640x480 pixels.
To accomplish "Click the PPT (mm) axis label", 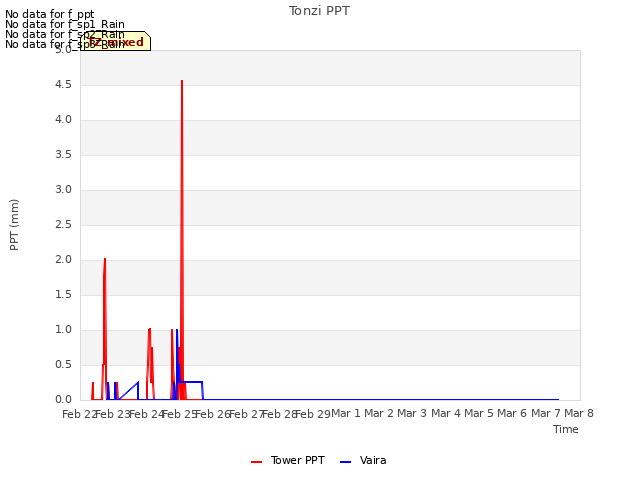I will click(14, 225).
